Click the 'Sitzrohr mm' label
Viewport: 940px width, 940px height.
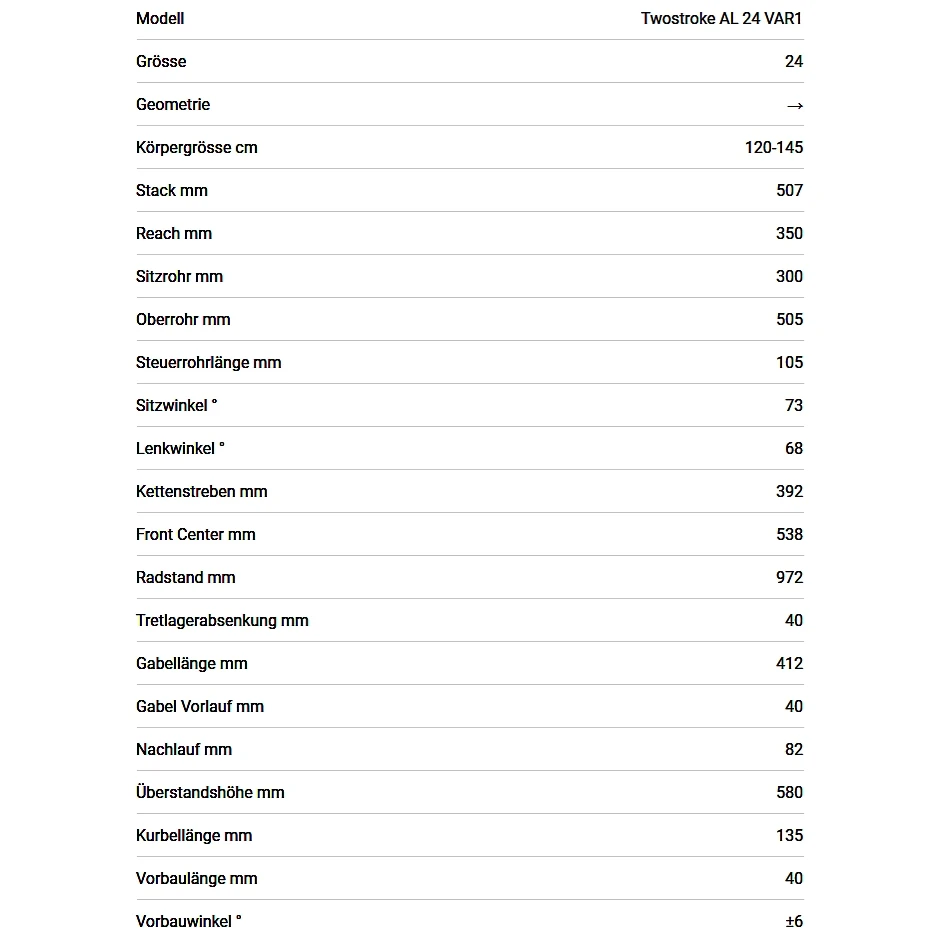pos(179,276)
